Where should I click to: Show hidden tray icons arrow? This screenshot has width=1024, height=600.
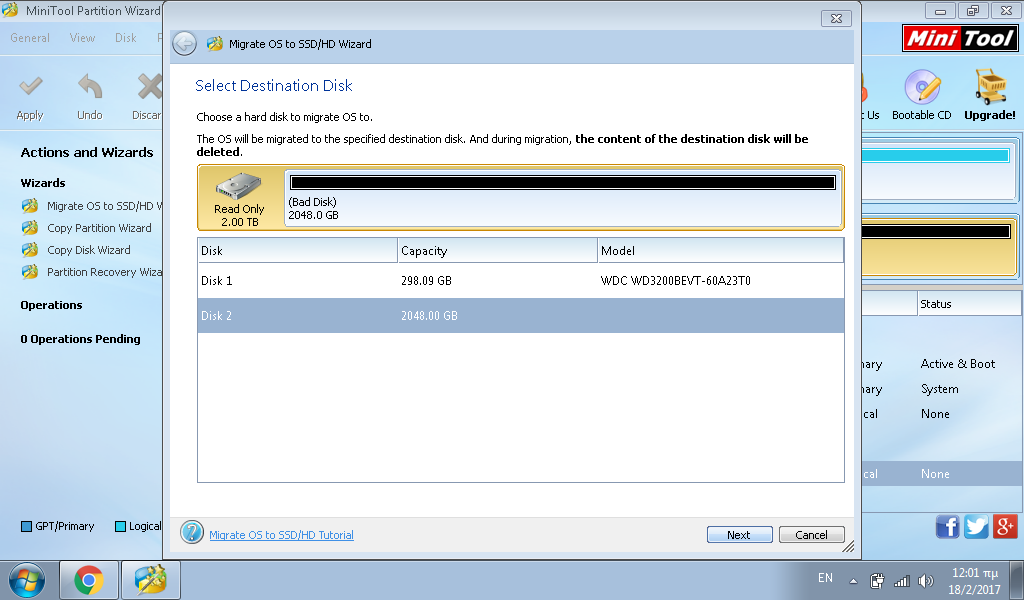click(853, 580)
